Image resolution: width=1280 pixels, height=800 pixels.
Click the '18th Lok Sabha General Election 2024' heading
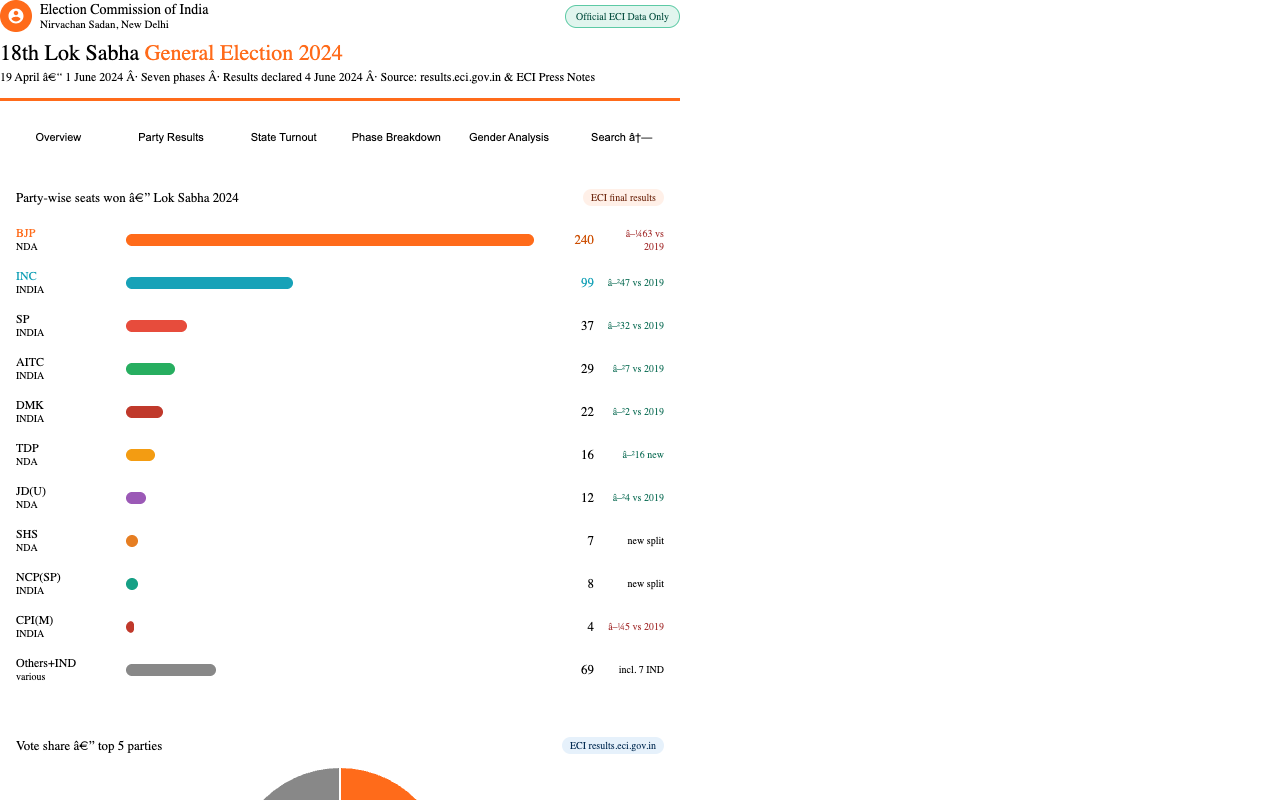171,53
